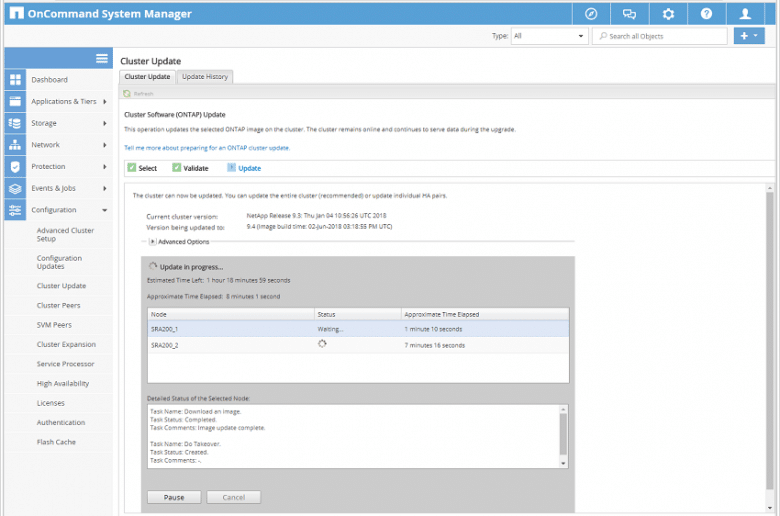This screenshot has height=516, width=780.
Task: Open the compass guided-tour icon in header
Action: pos(591,14)
